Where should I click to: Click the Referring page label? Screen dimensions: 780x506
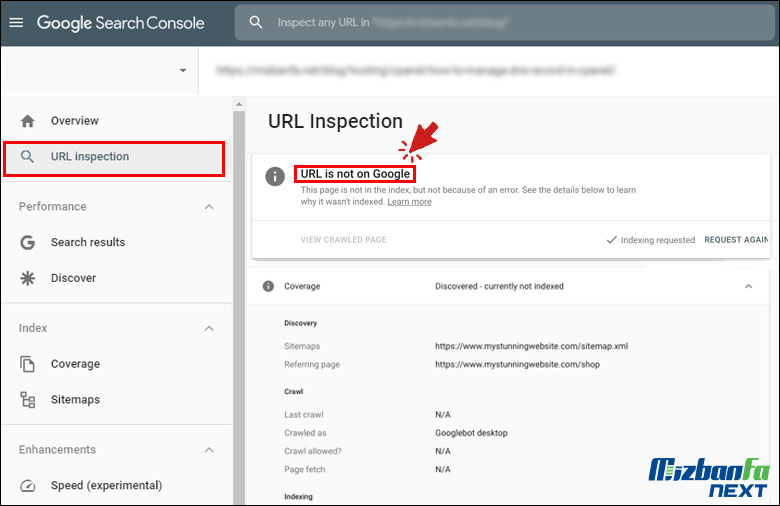312,364
